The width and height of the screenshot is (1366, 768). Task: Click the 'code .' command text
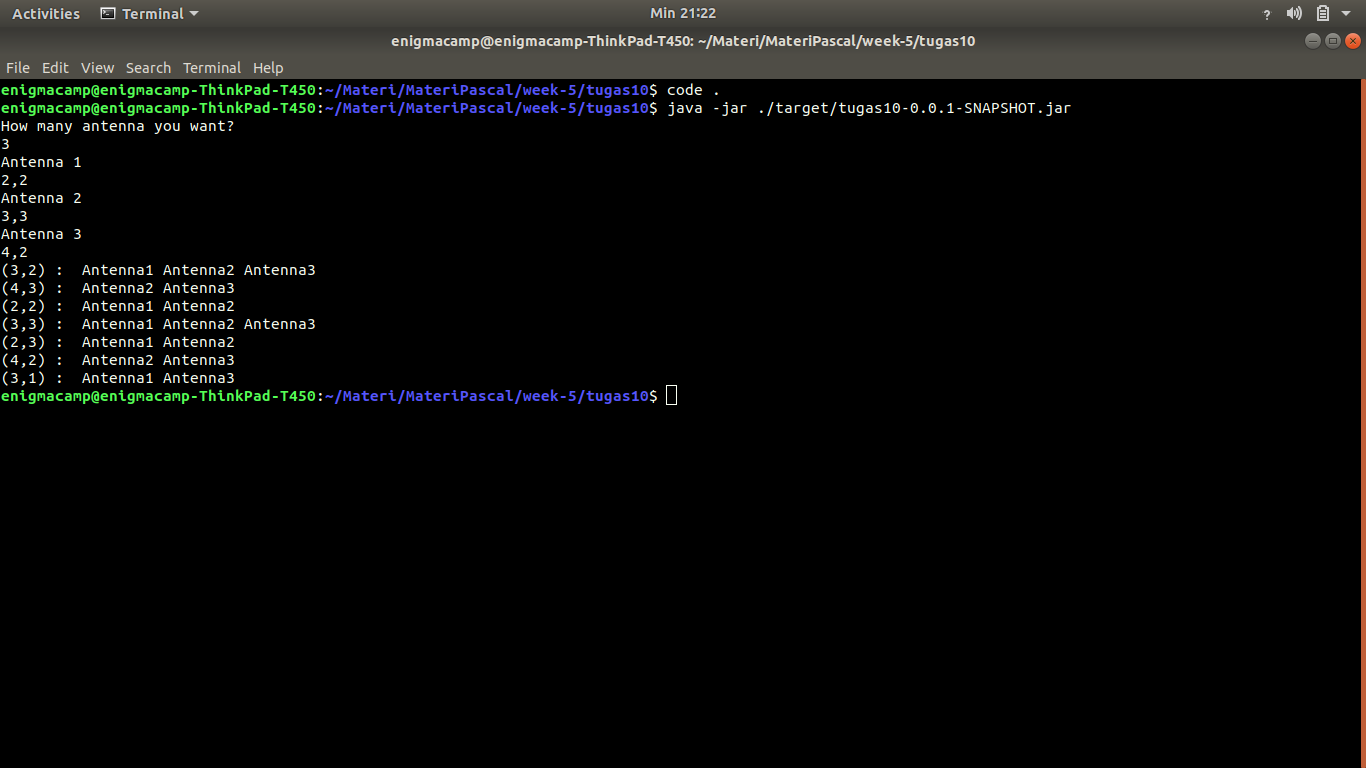click(x=693, y=90)
